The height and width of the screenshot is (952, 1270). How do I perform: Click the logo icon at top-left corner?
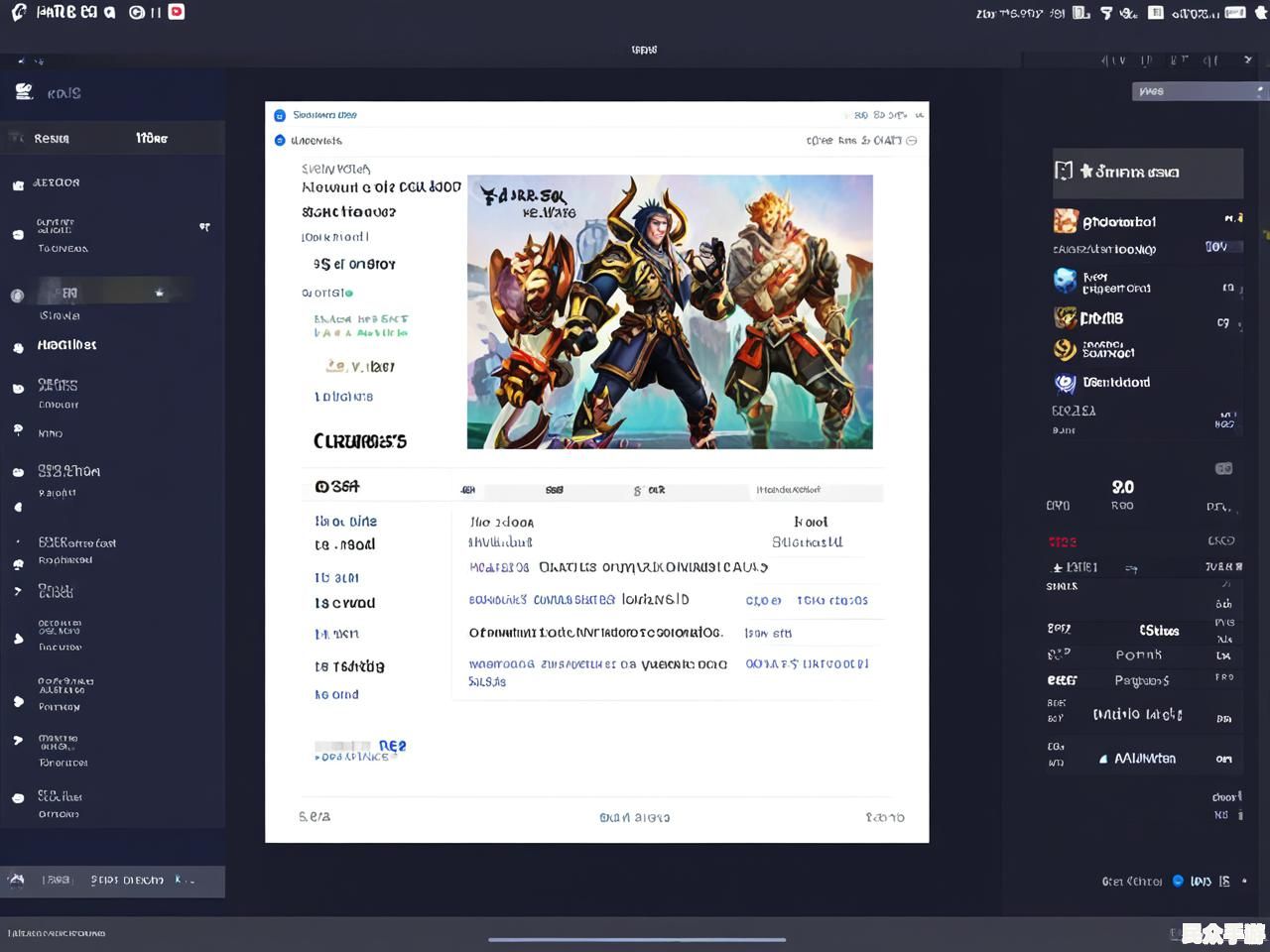18,13
